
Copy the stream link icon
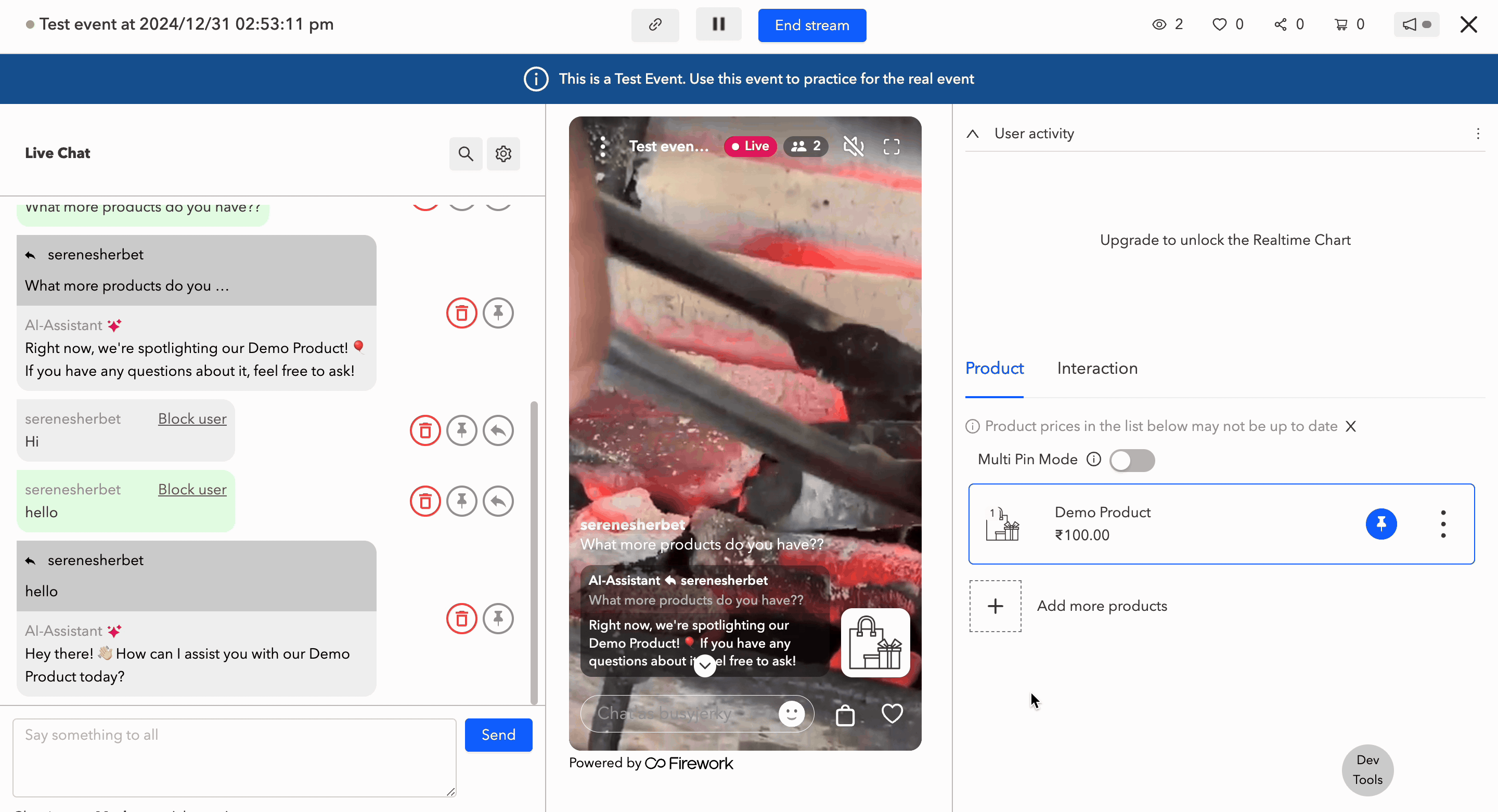tap(655, 24)
